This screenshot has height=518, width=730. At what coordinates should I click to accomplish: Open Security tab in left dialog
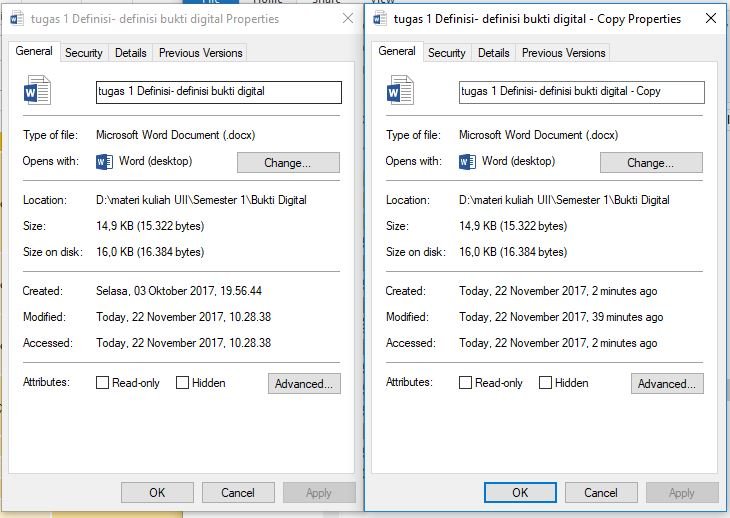tap(84, 53)
